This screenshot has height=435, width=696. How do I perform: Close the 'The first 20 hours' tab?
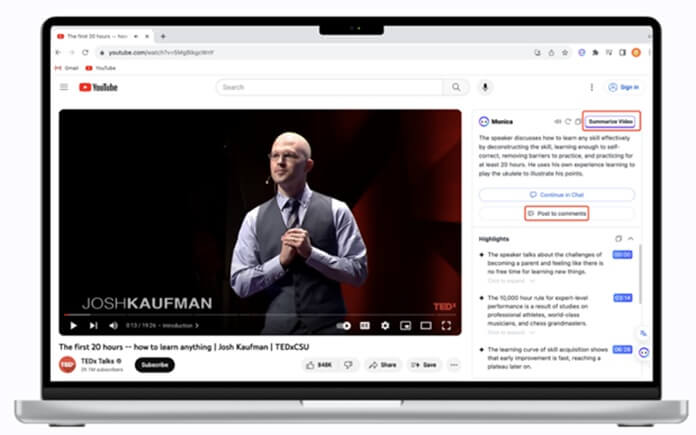[147, 36]
